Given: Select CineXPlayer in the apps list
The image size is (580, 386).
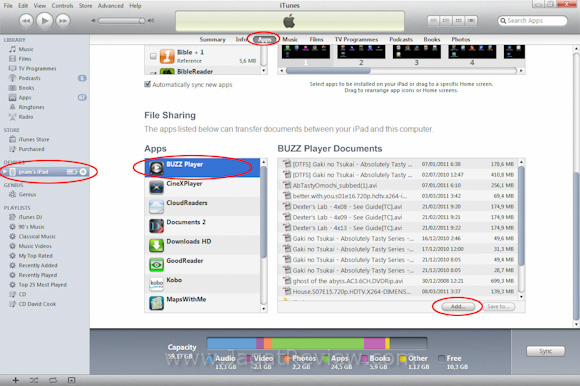Looking at the screenshot, I should 202,187.
